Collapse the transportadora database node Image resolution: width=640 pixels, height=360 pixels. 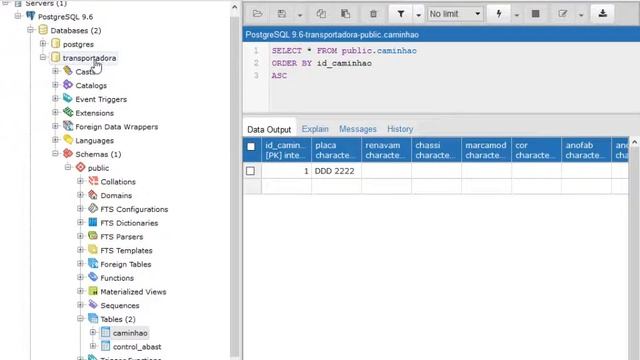[43, 57]
